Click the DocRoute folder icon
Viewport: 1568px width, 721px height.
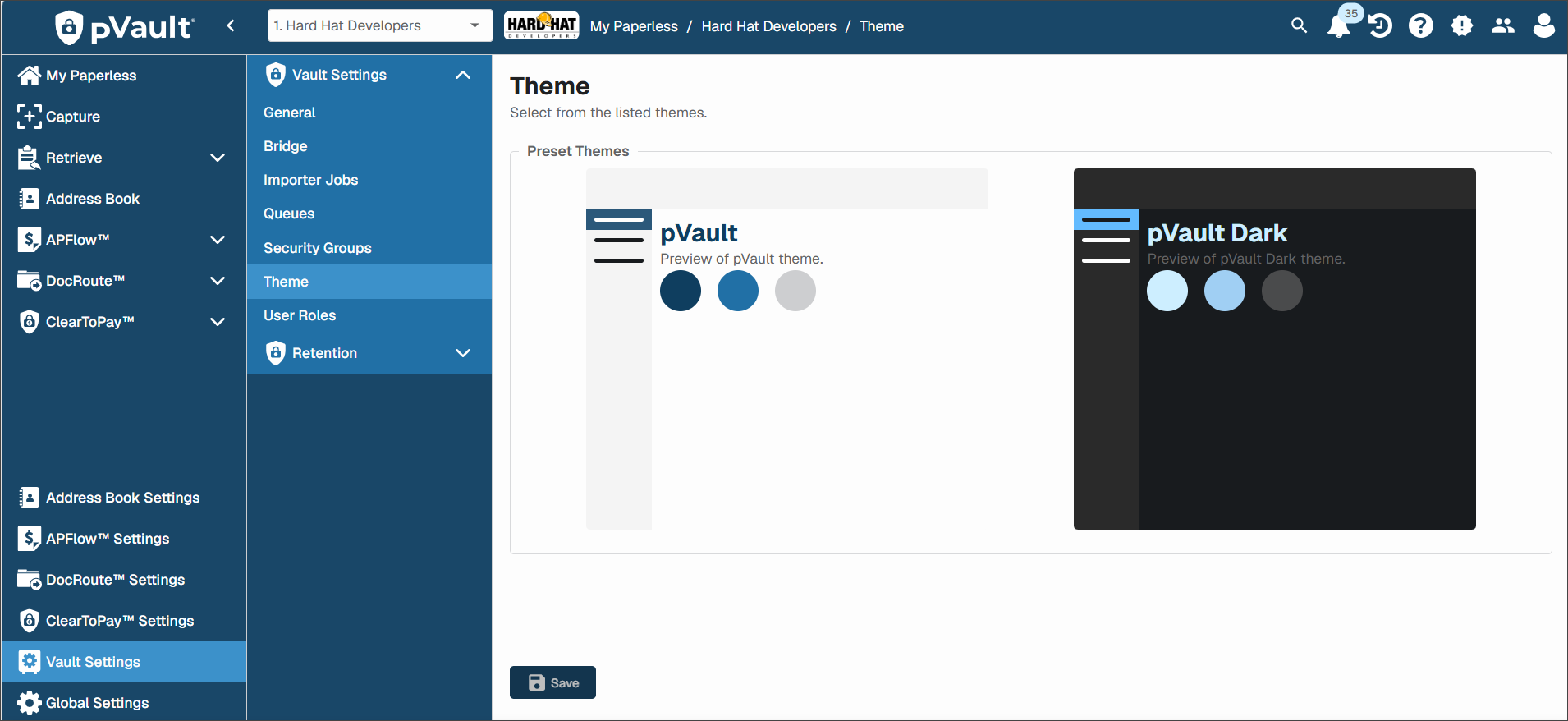pos(29,281)
